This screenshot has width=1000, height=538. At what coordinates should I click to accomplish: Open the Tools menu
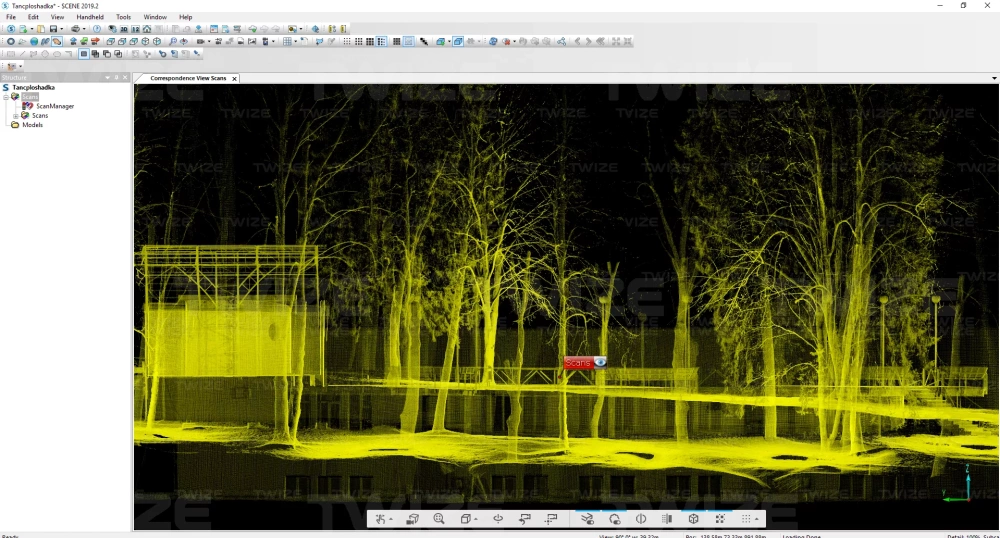[123, 17]
